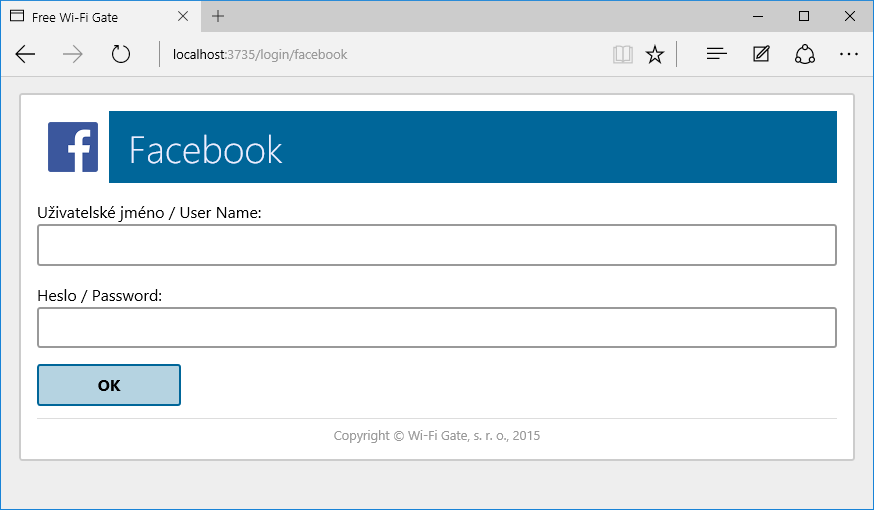Click the User Name input field

point(437,245)
